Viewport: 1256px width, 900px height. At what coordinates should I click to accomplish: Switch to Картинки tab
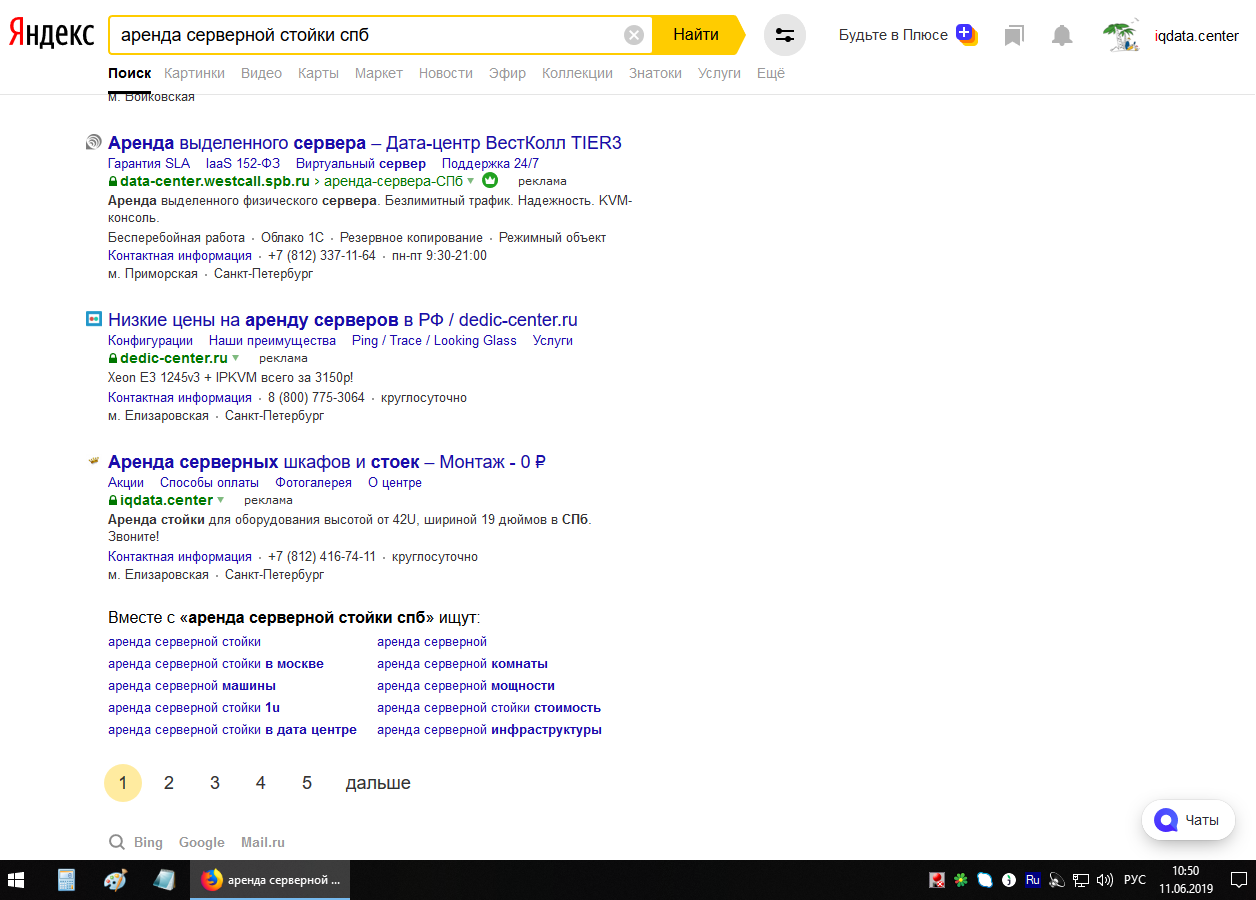click(x=195, y=73)
